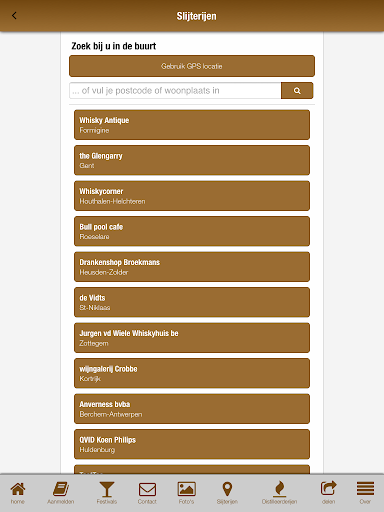Select de Vidts St-Niklaas store
Screen dimensions: 384x512
click(192, 302)
